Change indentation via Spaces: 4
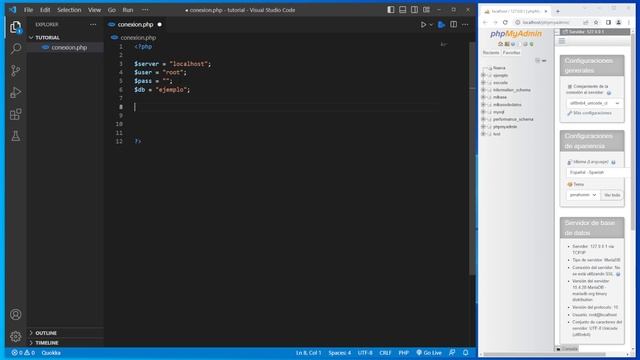Screen dimensions: 640x360 coord(340,353)
